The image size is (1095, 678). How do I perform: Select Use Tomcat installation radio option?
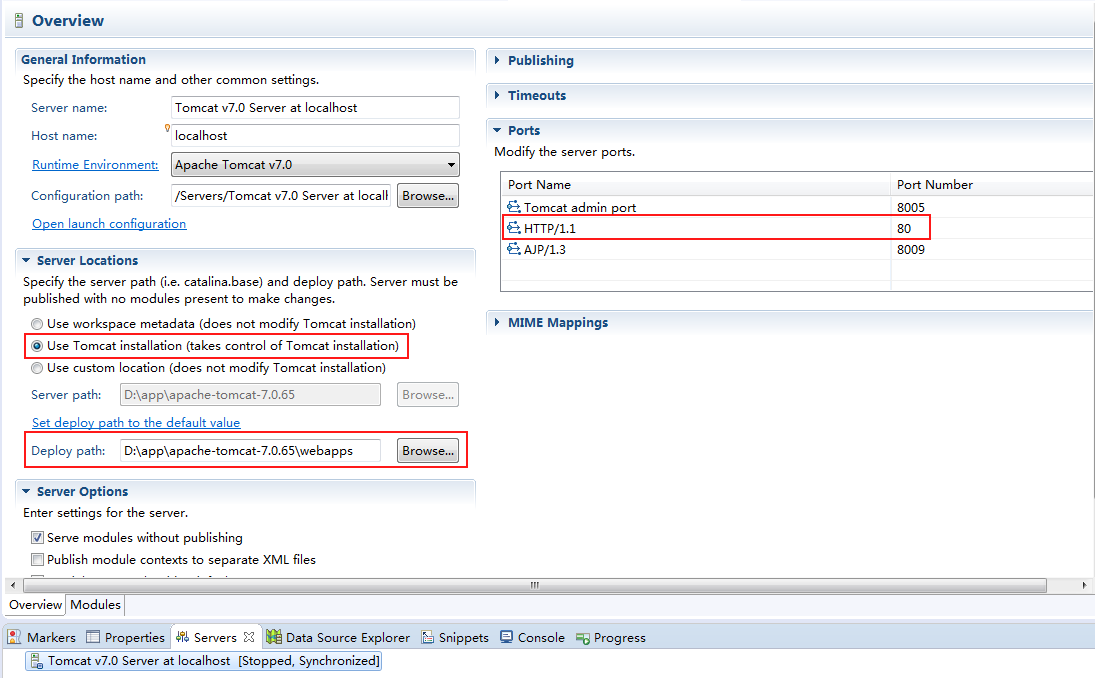point(37,346)
